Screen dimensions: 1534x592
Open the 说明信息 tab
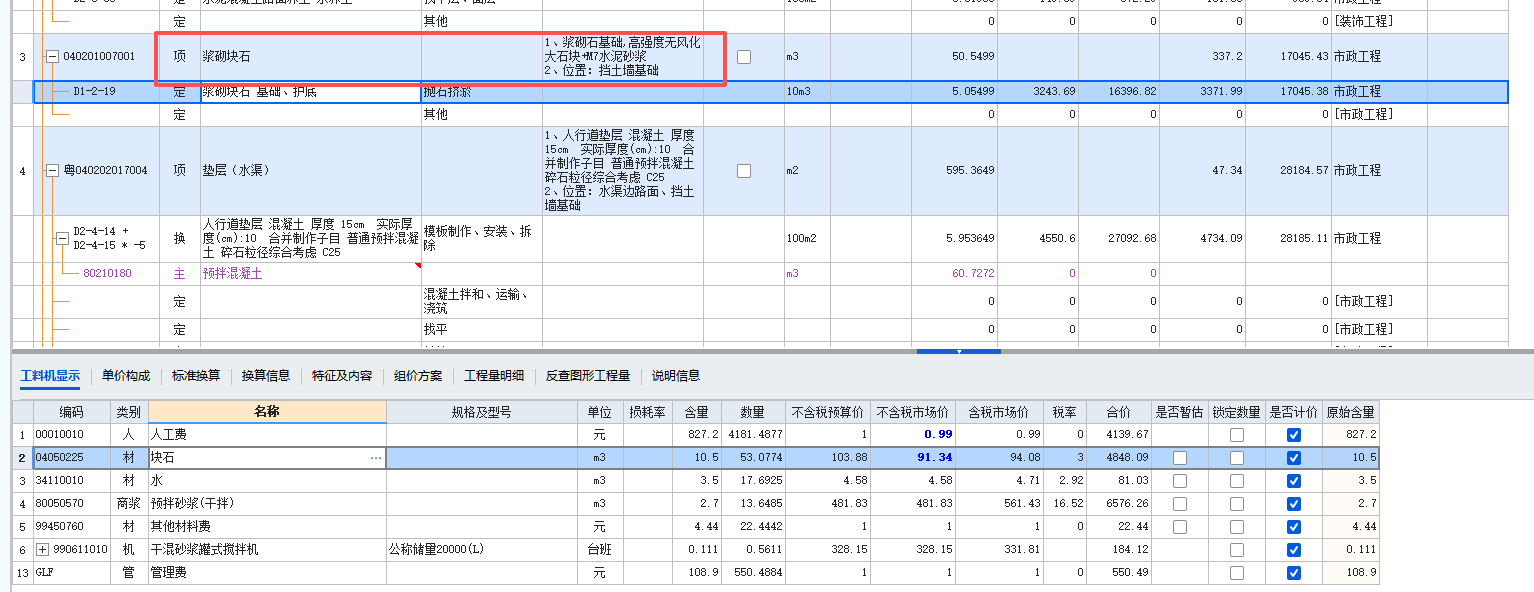(676, 376)
